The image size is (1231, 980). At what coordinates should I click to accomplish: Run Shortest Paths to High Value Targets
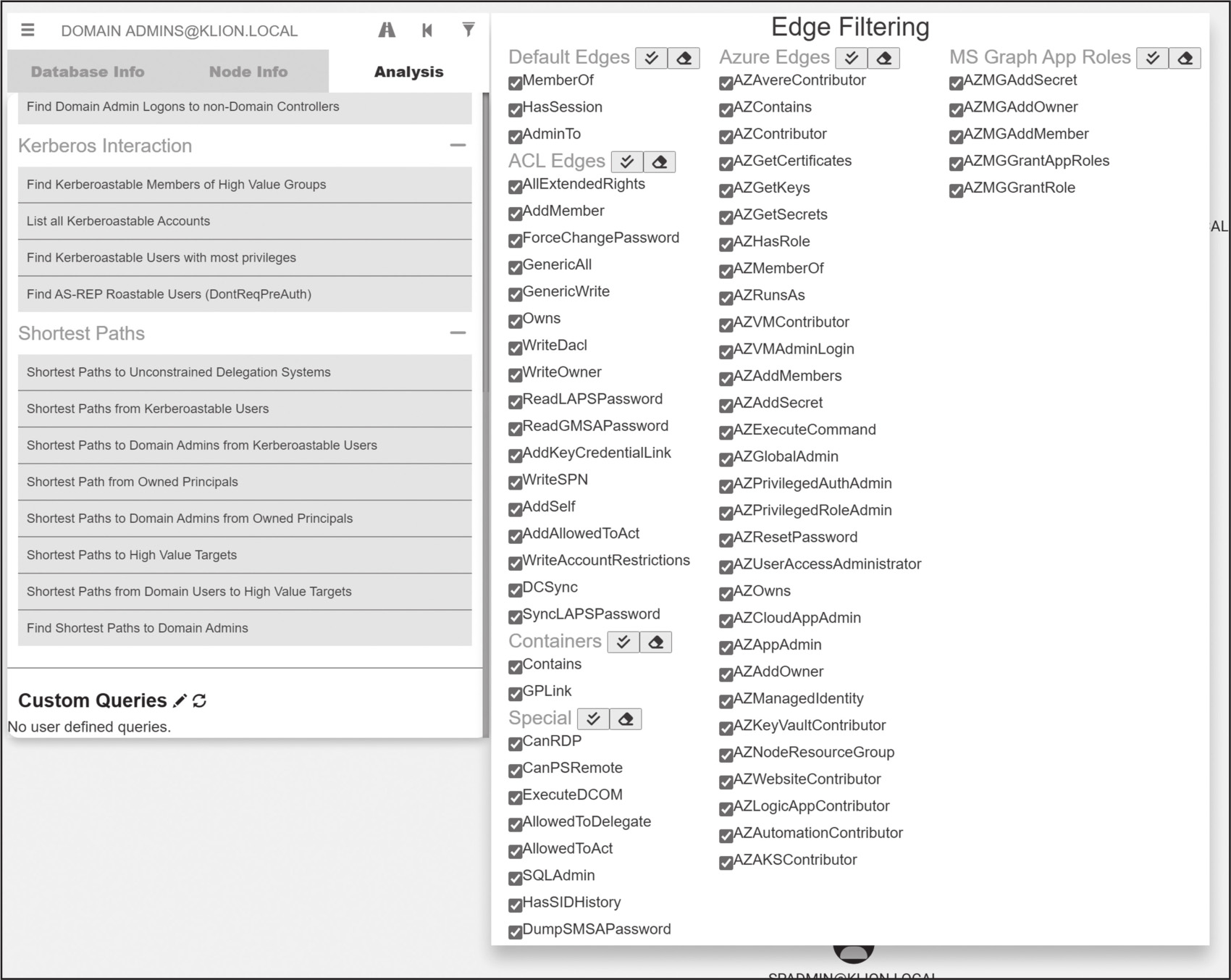245,555
